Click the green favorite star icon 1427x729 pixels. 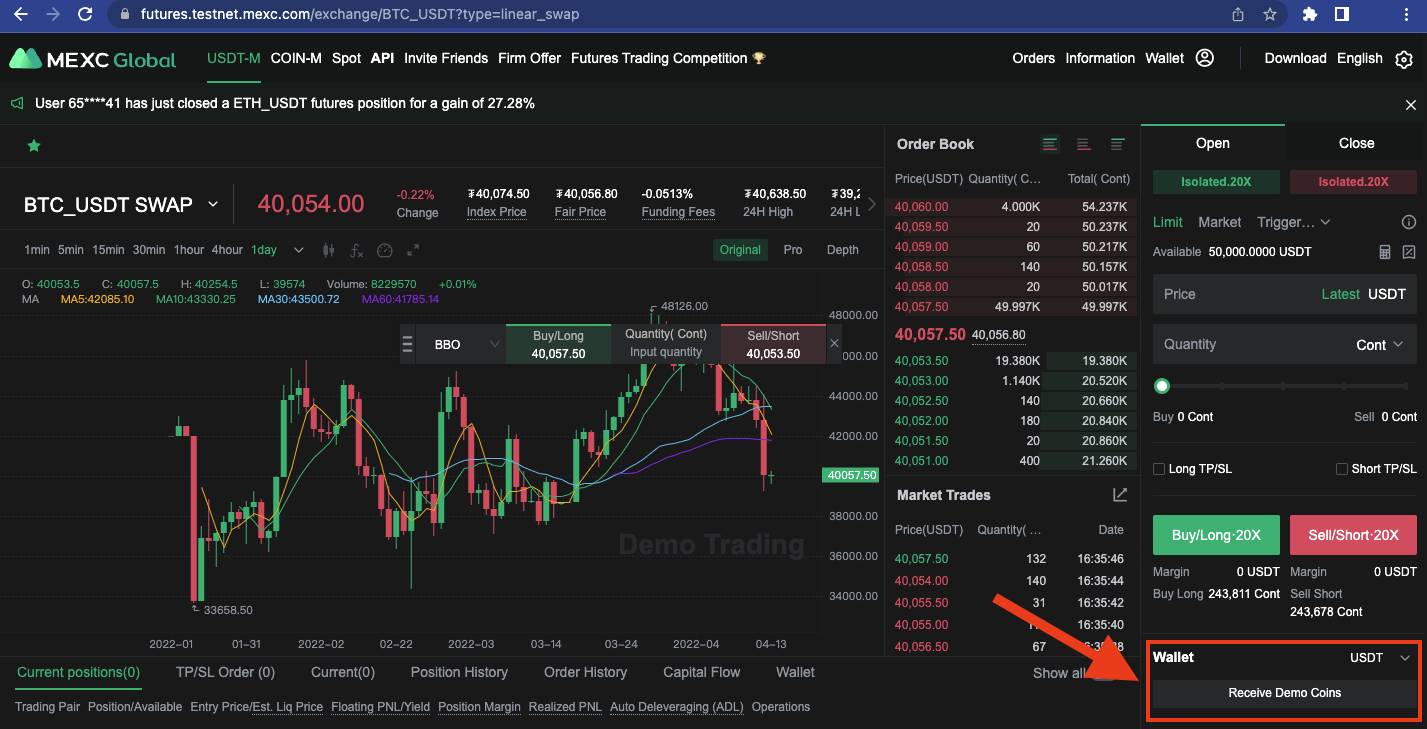point(34,146)
